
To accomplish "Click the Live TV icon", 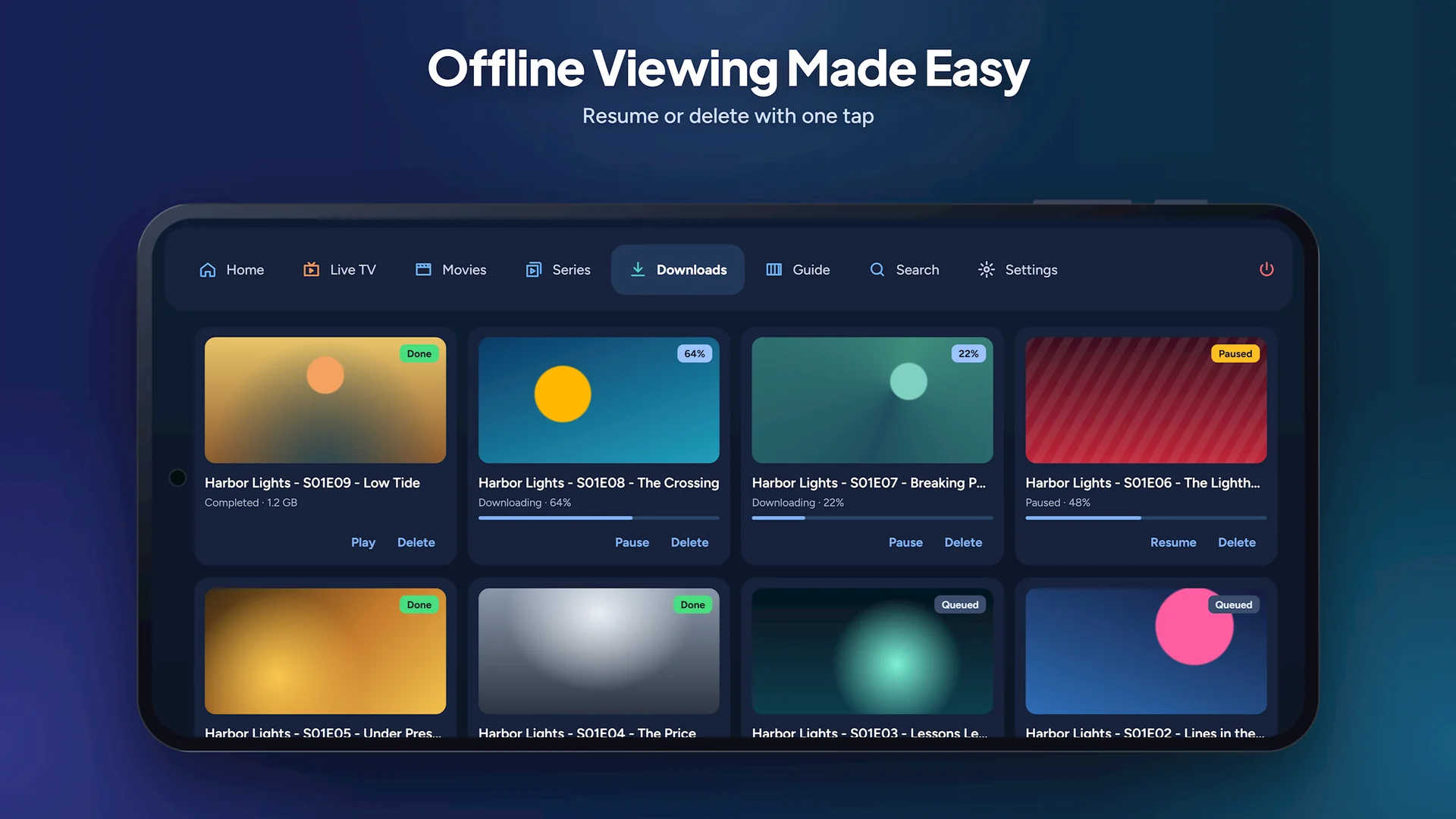I will pos(311,269).
